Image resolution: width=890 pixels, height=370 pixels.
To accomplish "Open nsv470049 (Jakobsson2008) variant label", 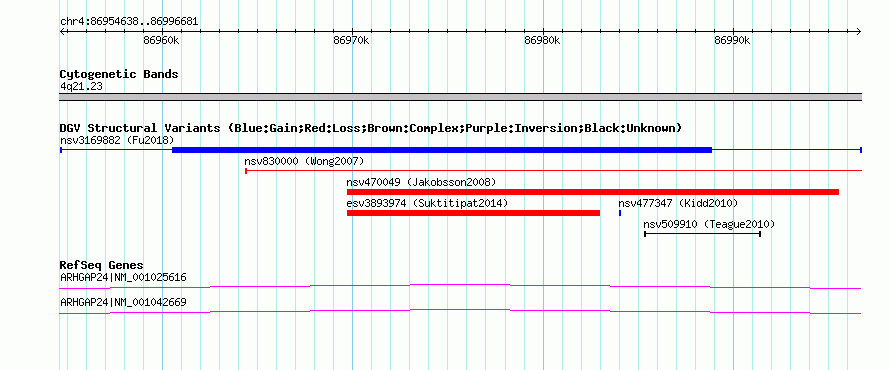I will pyautogui.click(x=421, y=182).
